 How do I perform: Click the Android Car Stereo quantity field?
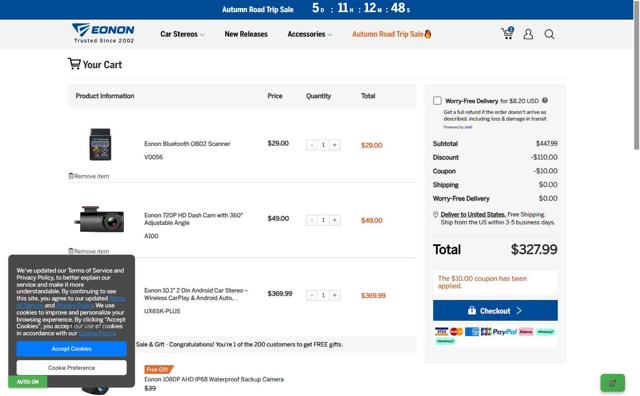tap(323, 295)
